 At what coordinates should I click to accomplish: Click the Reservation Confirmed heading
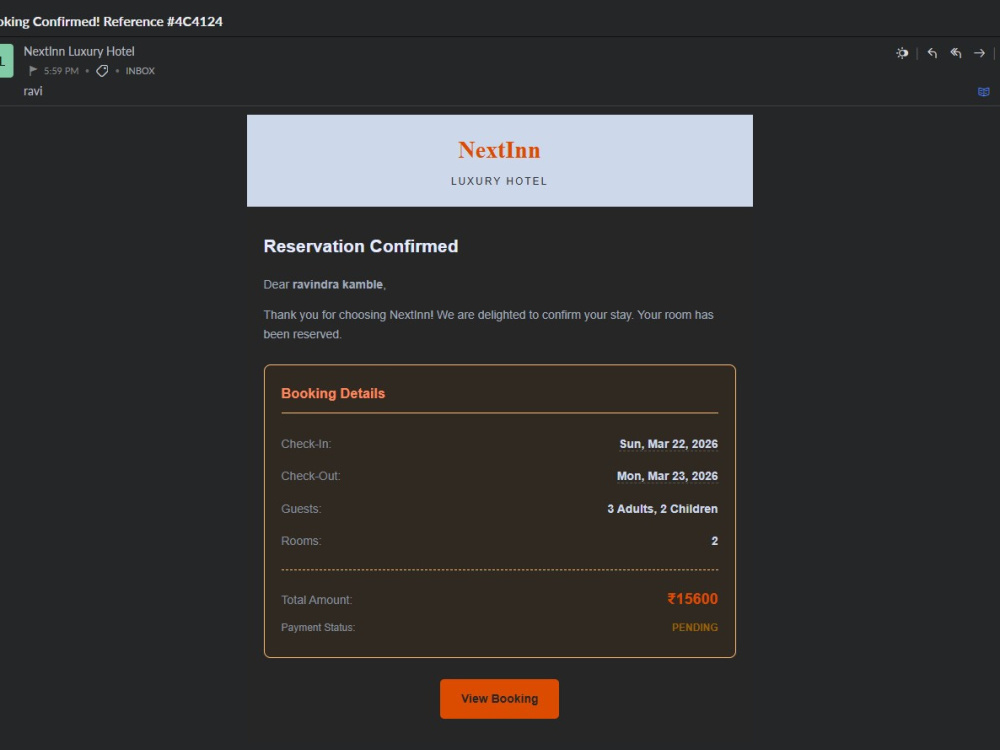(361, 246)
